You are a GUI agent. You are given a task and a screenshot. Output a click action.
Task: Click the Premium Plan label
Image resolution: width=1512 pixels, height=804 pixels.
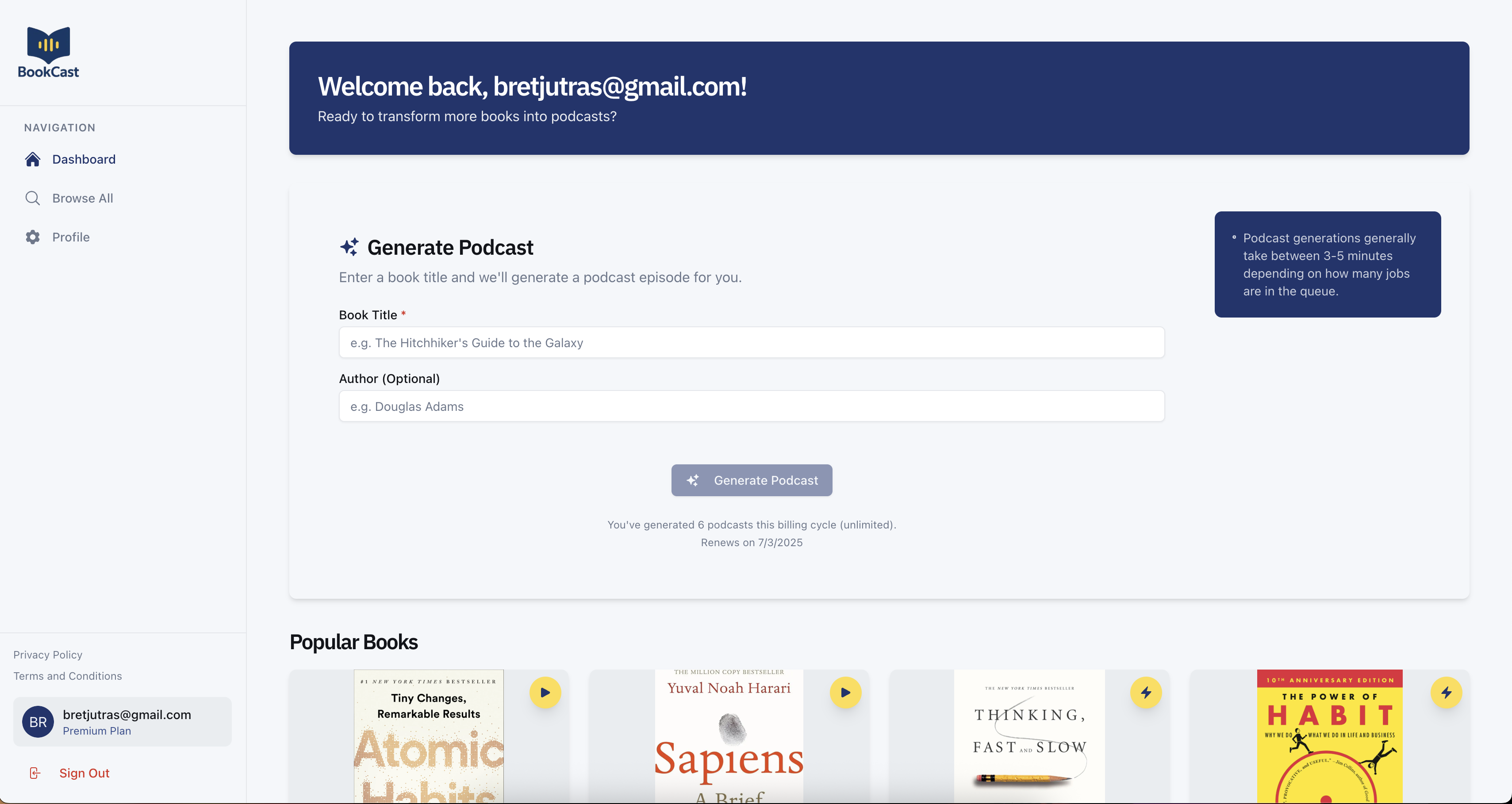97,731
